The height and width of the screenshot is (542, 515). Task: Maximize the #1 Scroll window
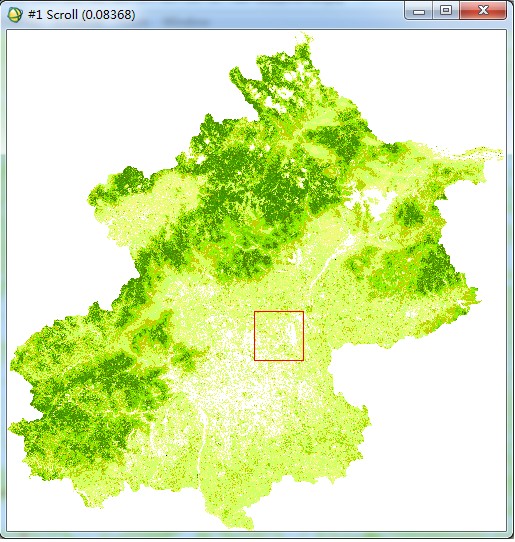[x=446, y=11]
